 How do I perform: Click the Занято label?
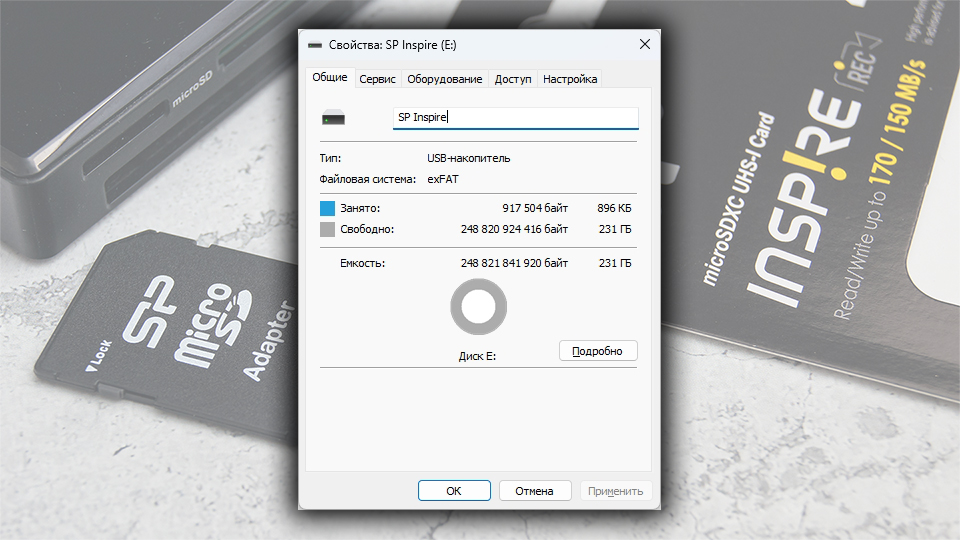pos(360,208)
